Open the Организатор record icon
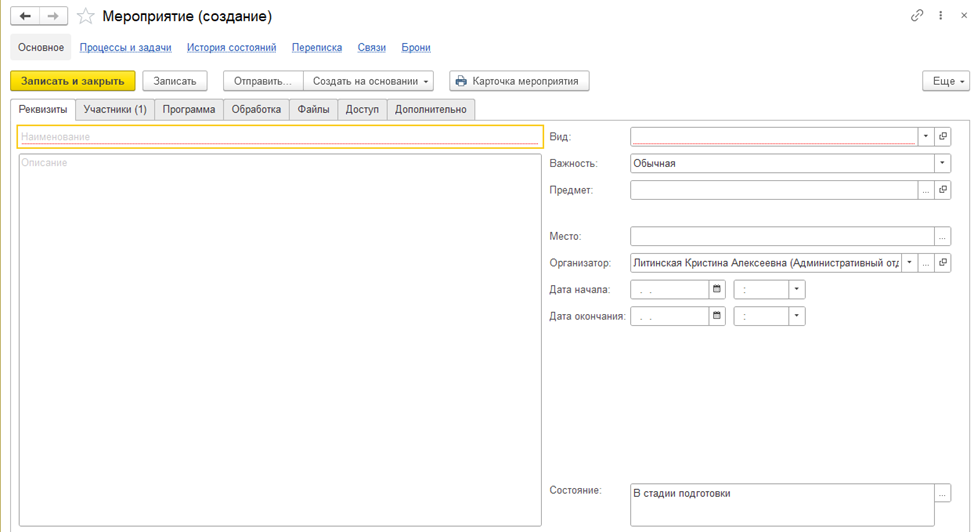 tap(943, 263)
